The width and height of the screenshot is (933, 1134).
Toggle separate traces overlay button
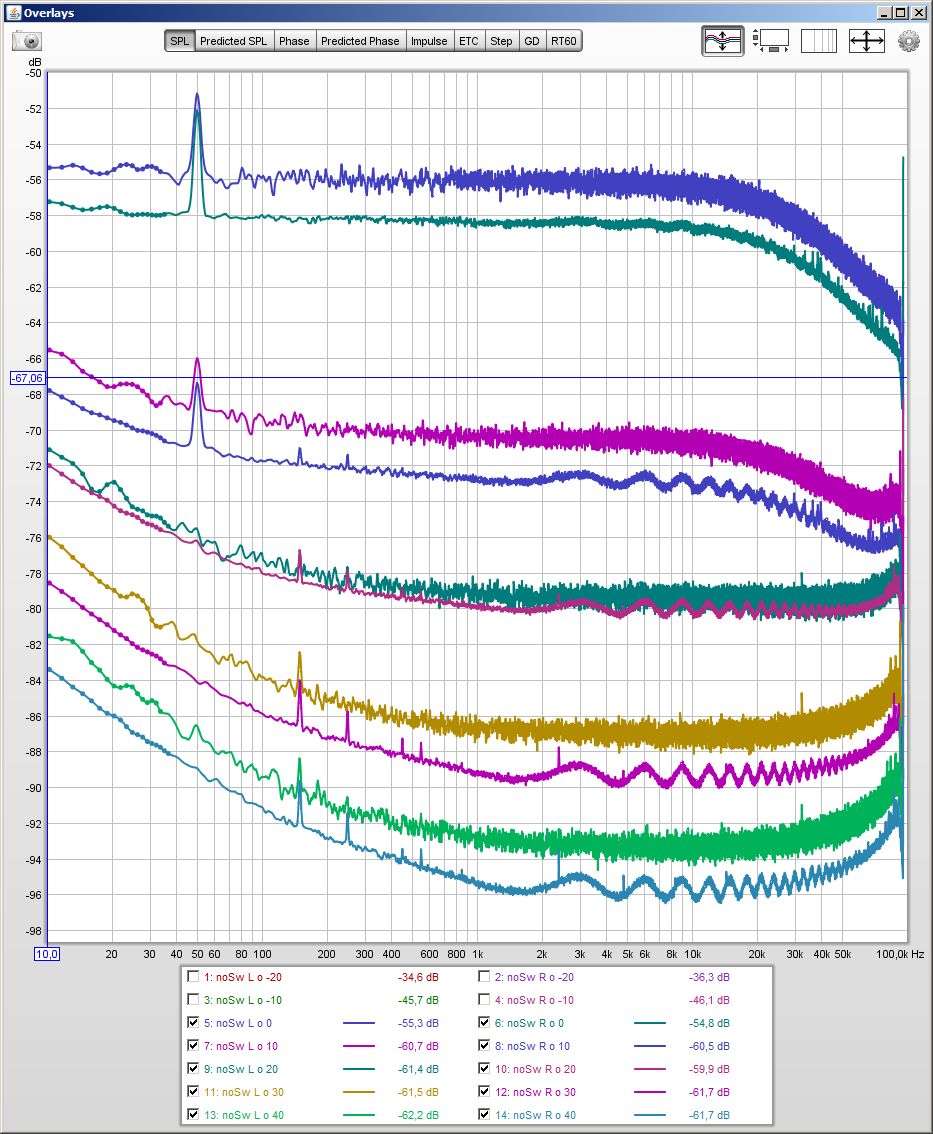[723, 40]
